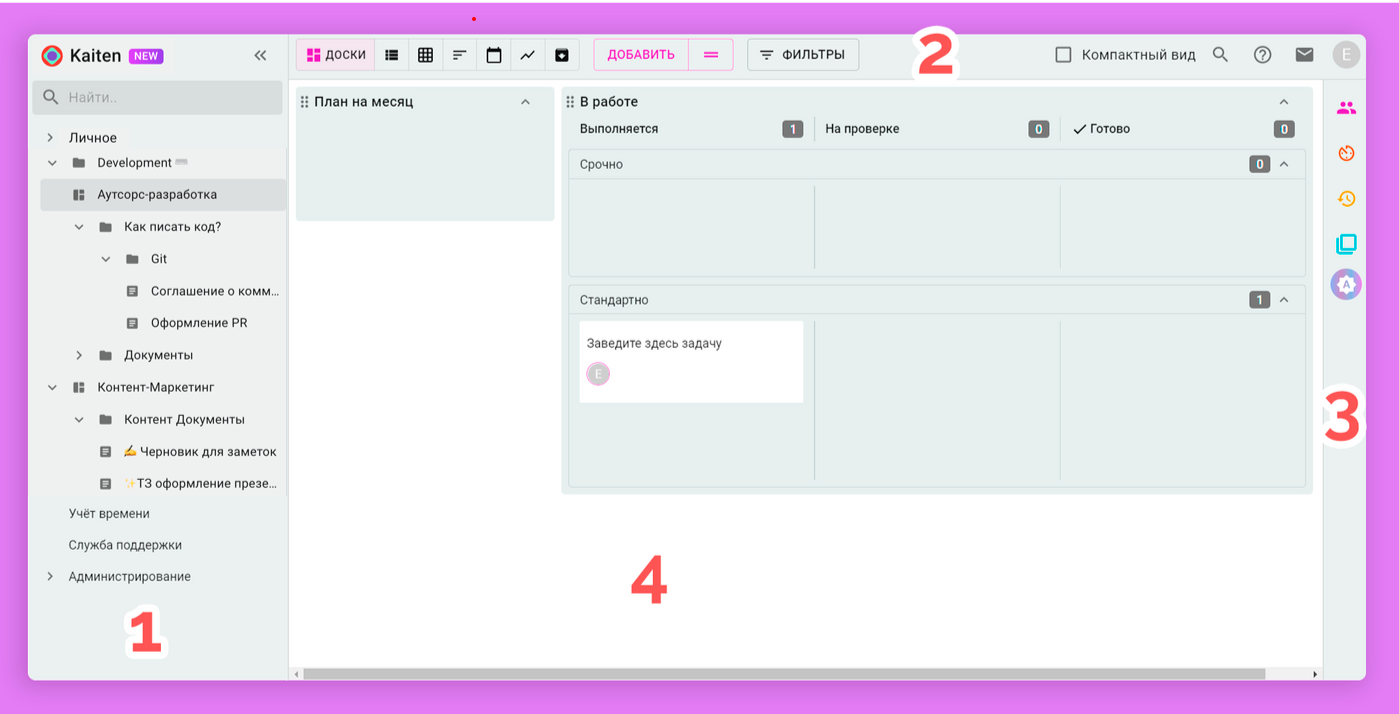The height and width of the screenshot is (714, 1399).
Task: Grab the drag handle of В работе
Action: pyautogui.click(x=570, y=102)
